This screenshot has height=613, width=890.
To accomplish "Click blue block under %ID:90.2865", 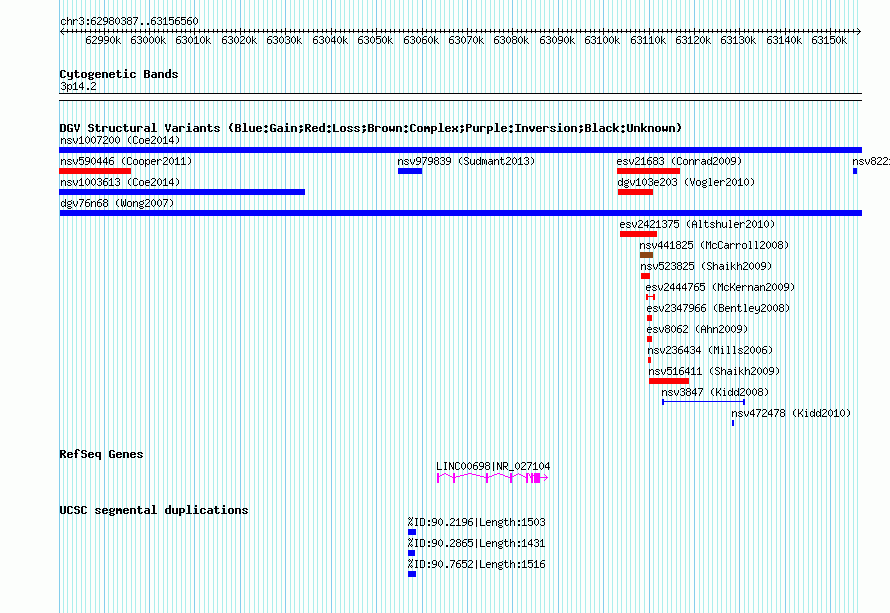I will coord(412,553).
